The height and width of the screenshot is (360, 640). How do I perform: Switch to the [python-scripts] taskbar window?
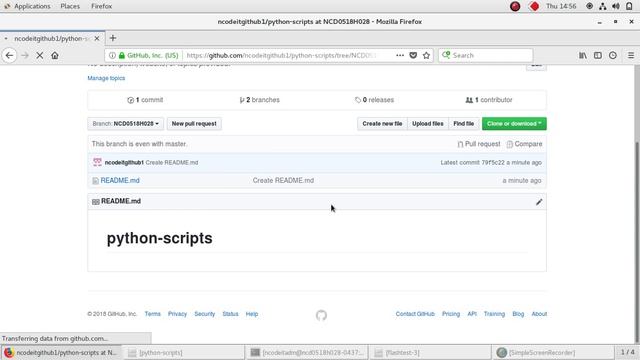tap(184, 353)
